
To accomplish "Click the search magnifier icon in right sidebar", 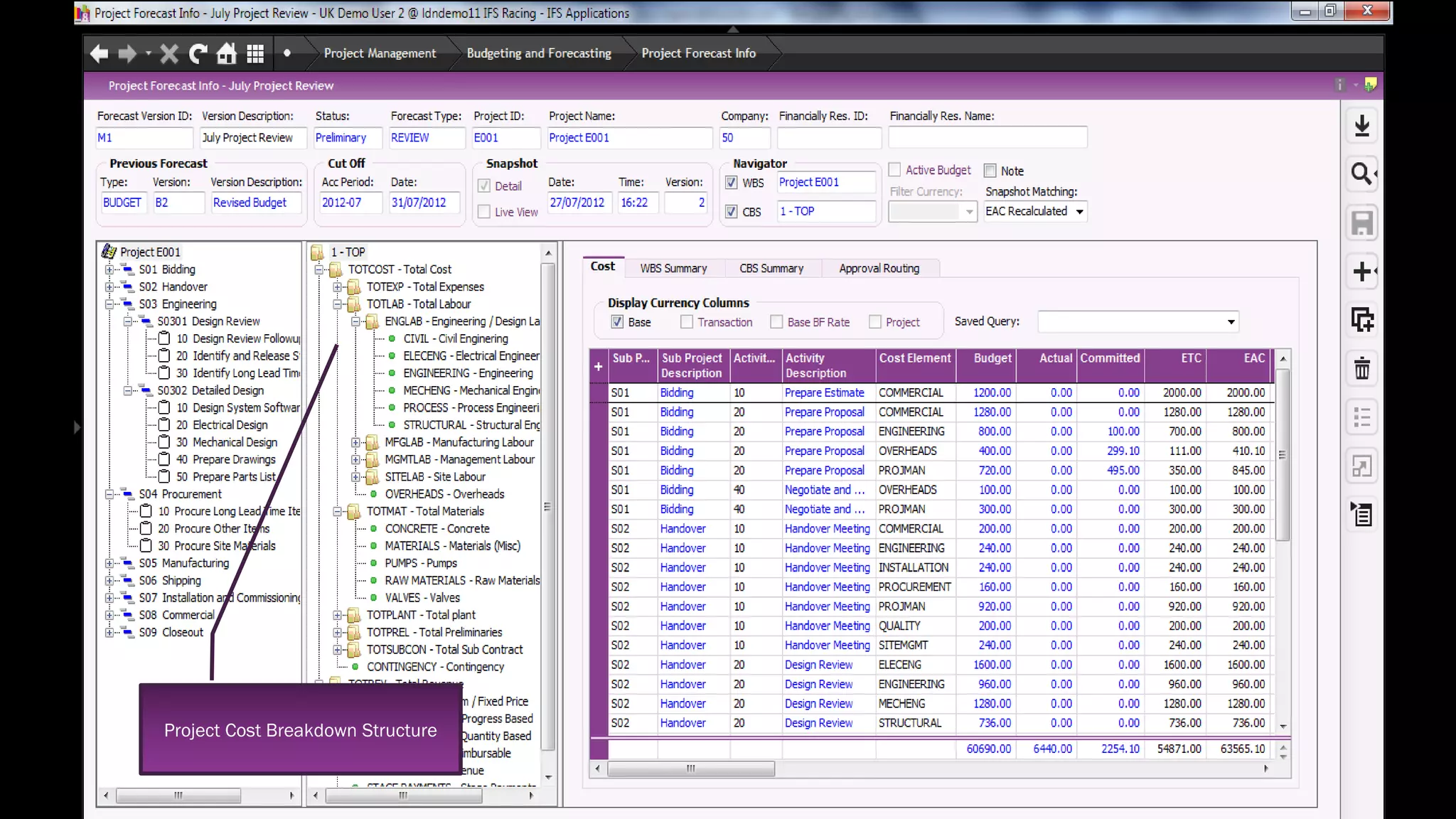I will coord(1361,173).
